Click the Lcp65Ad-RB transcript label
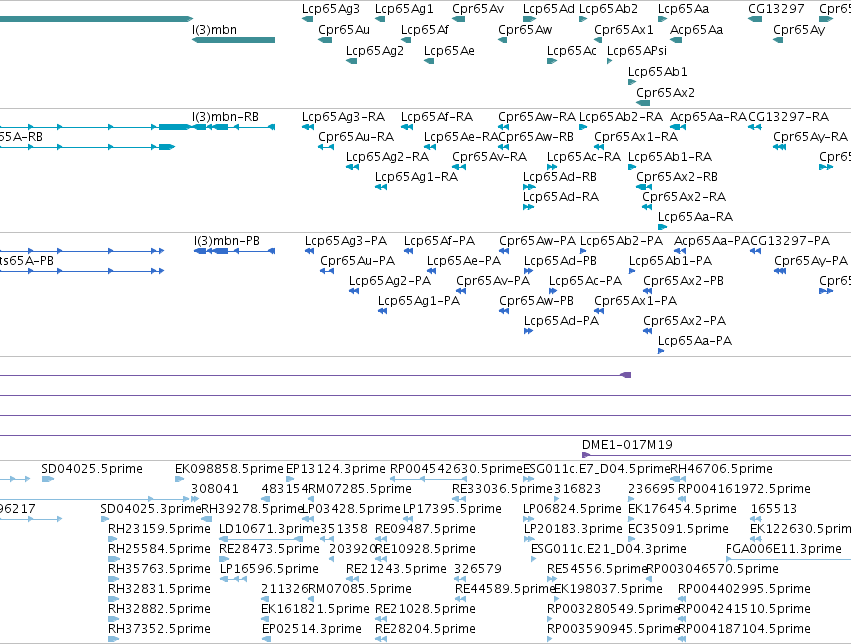The height and width of the screenshot is (644, 851). click(x=560, y=177)
